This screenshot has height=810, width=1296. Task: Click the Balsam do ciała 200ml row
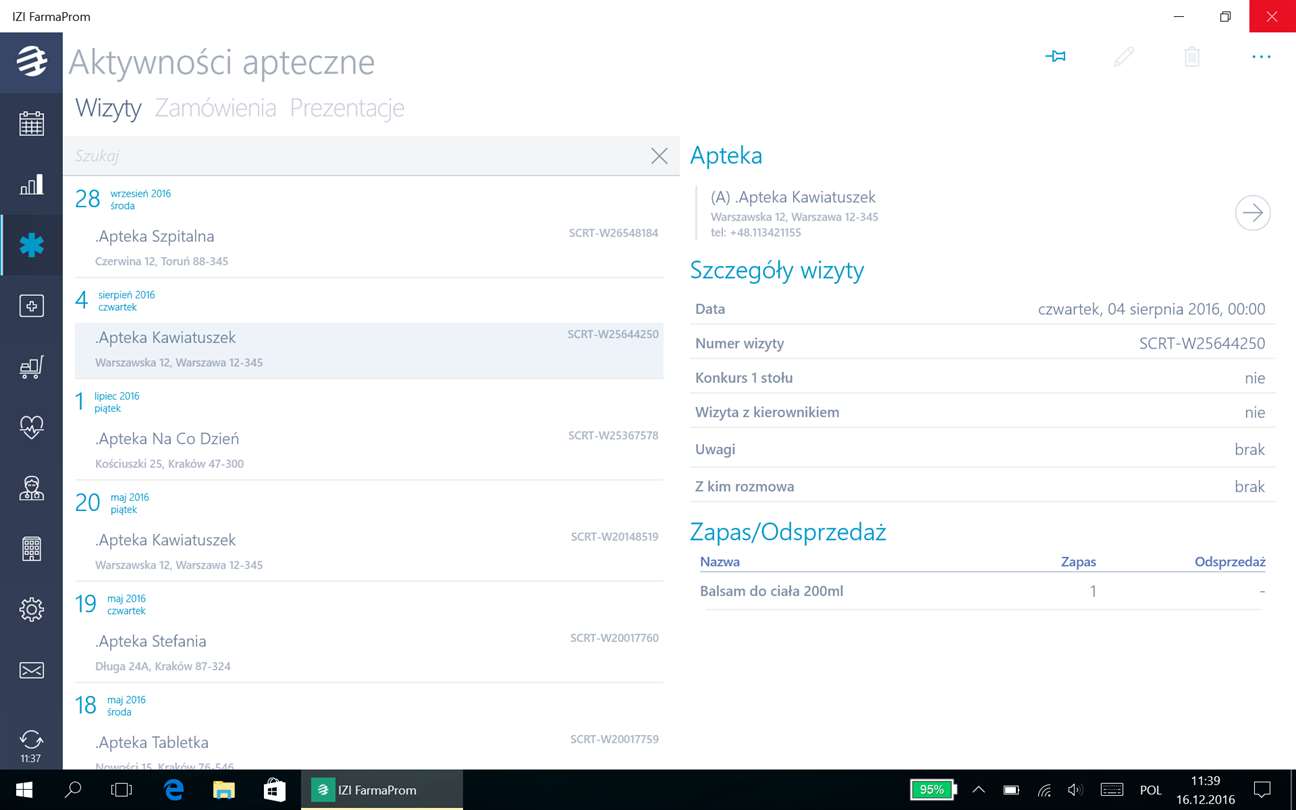point(982,591)
